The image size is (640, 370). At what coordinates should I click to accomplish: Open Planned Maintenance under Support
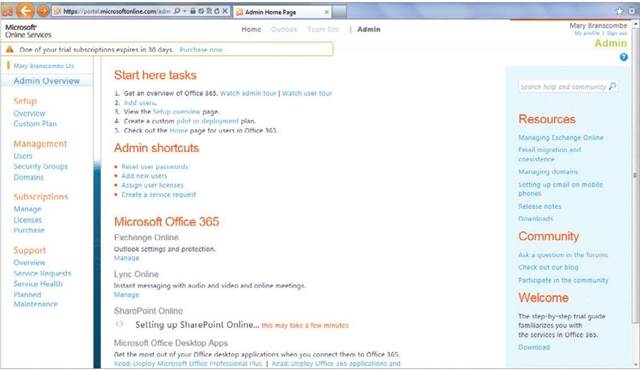click(x=36, y=299)
